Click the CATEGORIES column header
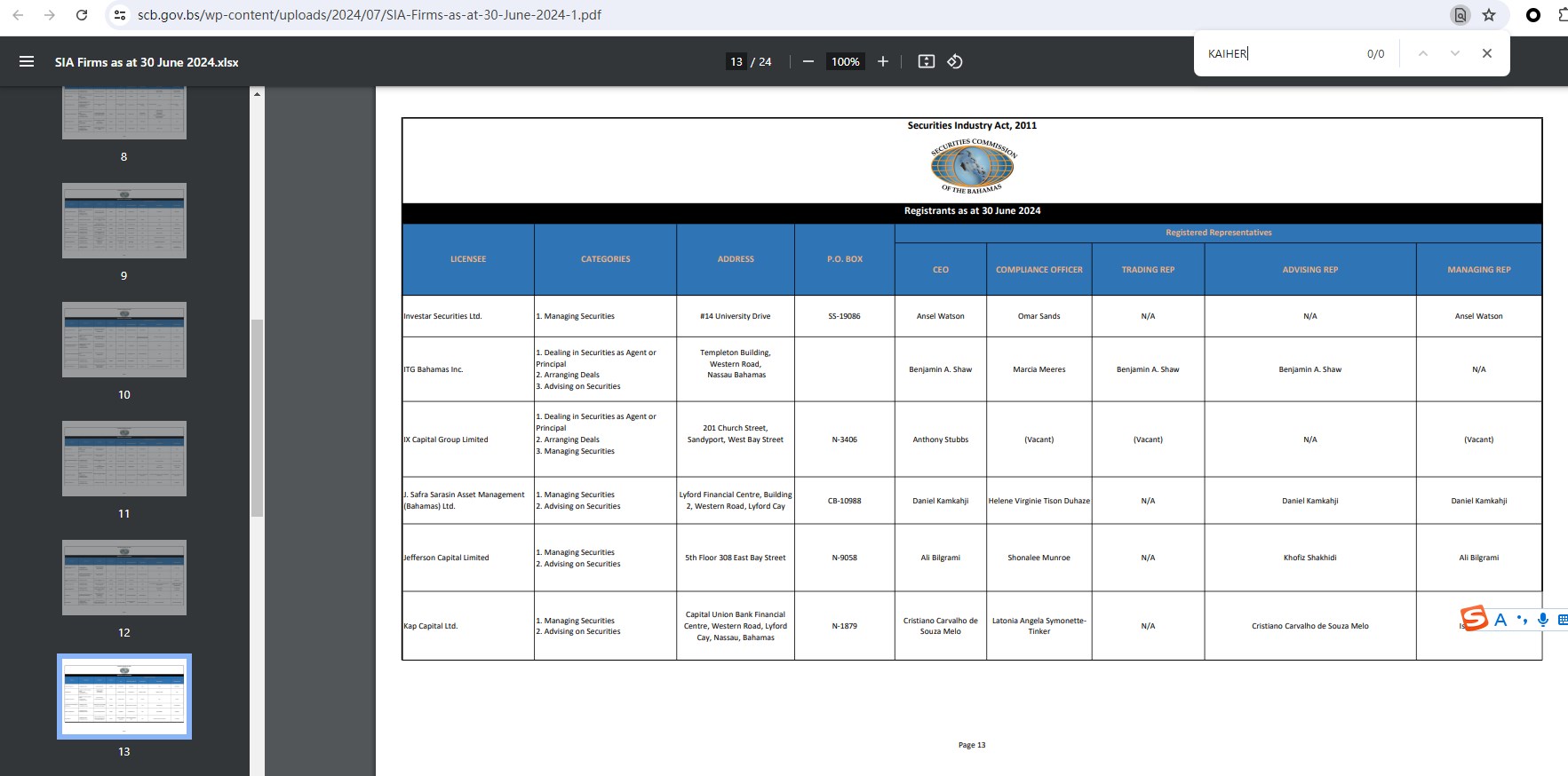The width and height of the screenshot is (1568, 776). [606, 259]
